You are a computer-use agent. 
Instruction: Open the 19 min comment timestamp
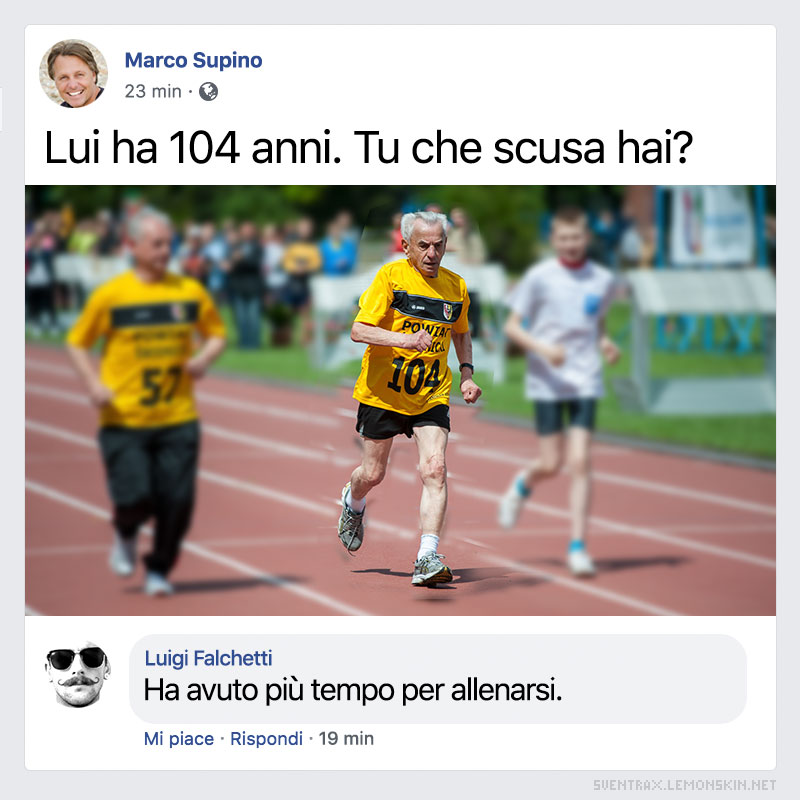pos(346,738)
